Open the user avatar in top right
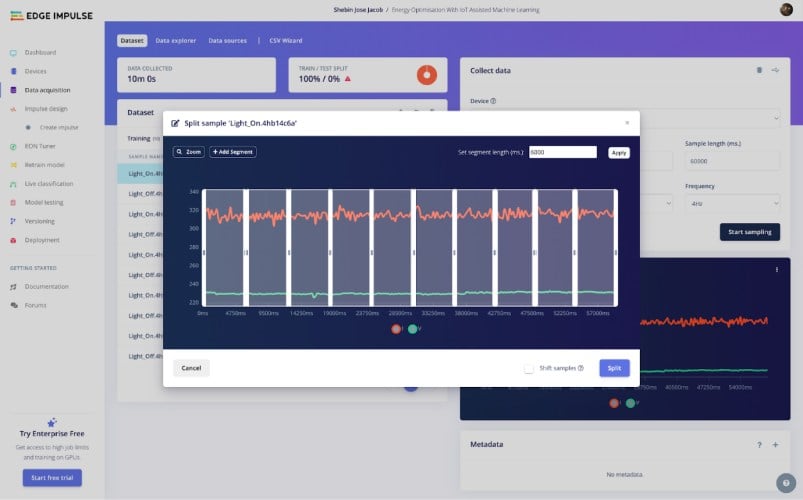Viewport: 803px width, 500px height. point(785,9)
